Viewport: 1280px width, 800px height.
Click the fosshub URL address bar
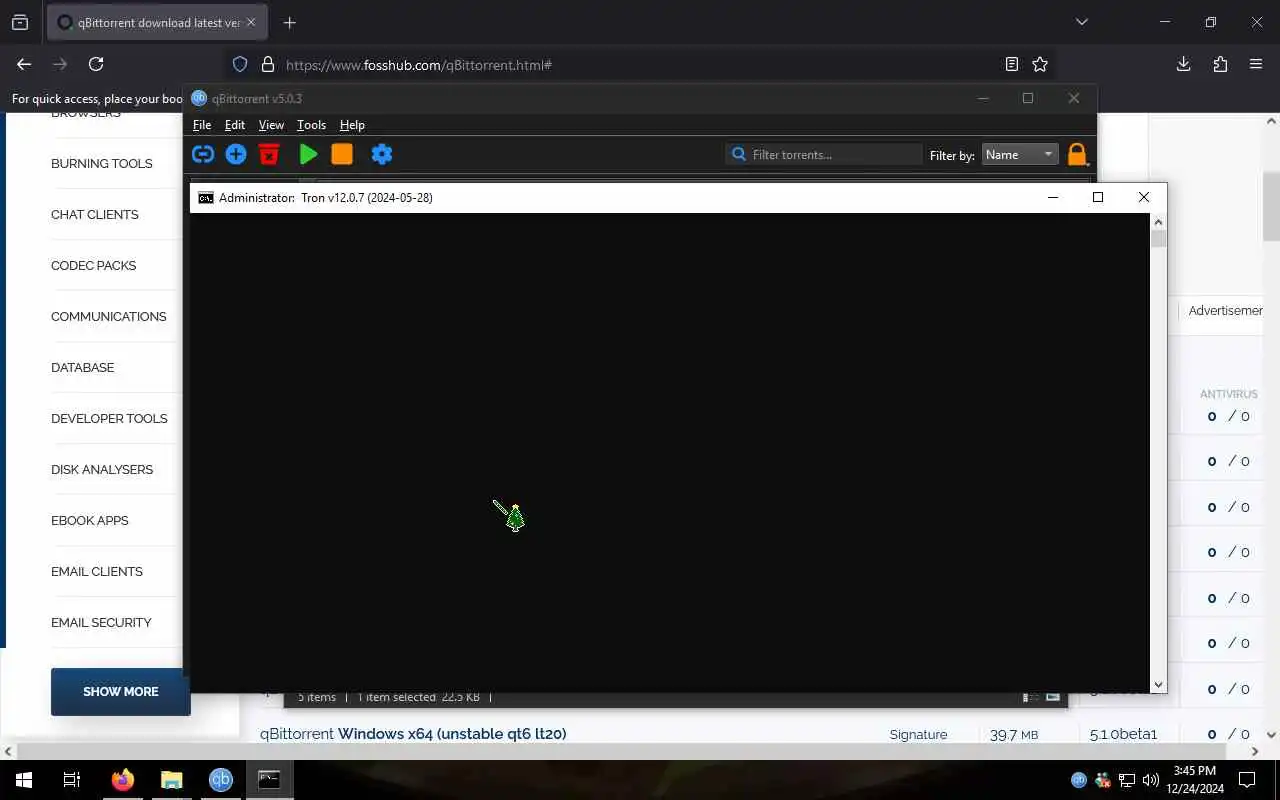pos(640,65)
